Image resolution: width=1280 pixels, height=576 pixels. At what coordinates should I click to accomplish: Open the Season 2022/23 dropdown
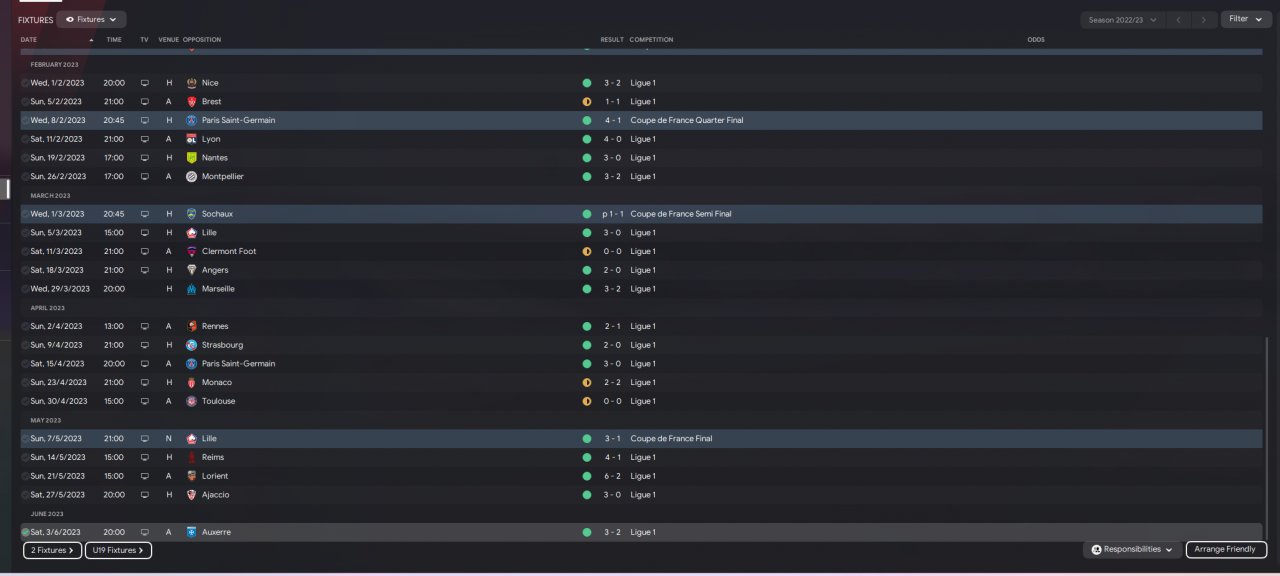tap(1122, 19)
